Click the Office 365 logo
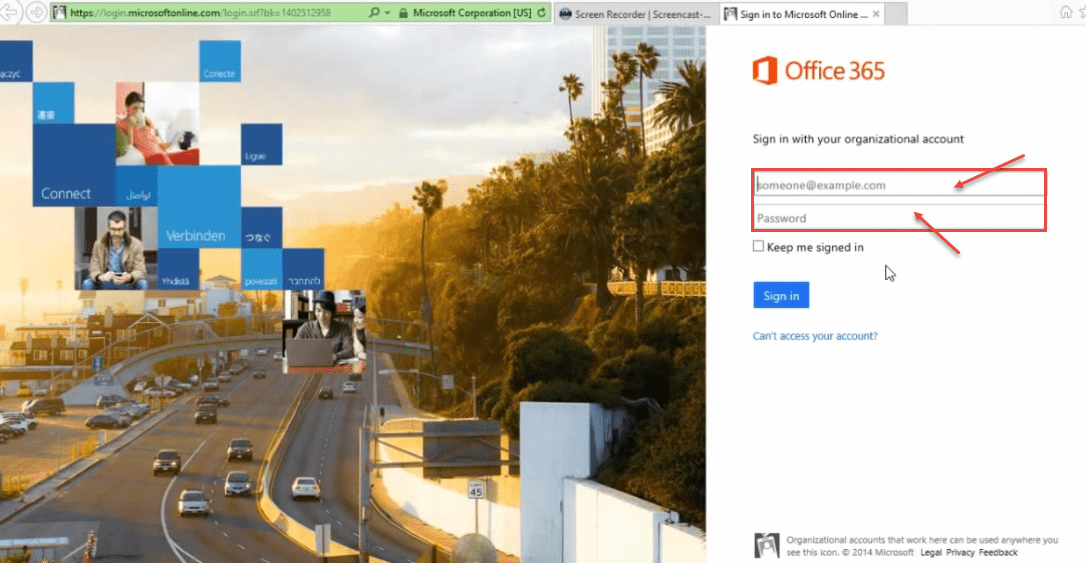This screenshot has height=563, width=1086. click(819, 71)
